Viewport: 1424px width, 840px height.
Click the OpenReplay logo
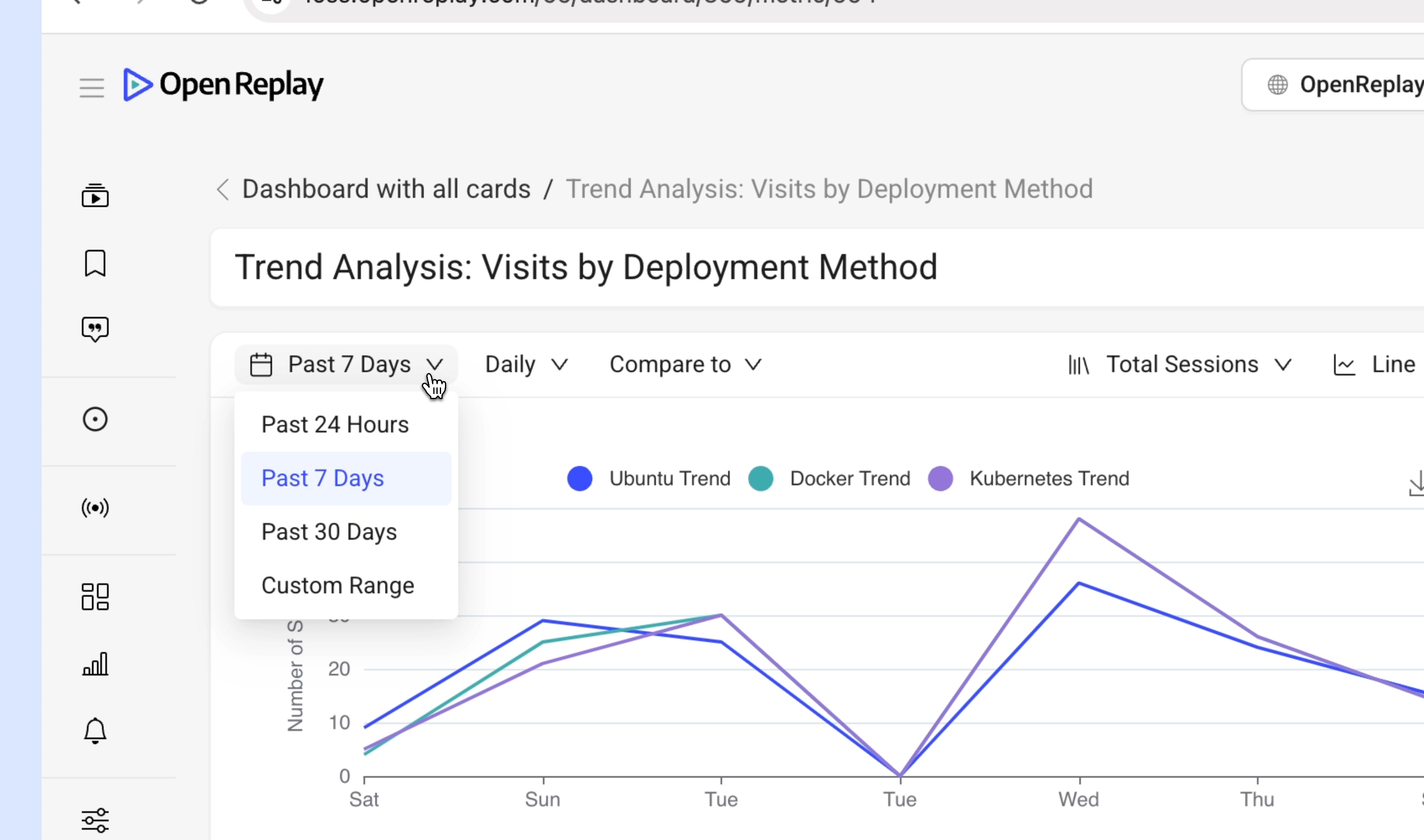click(223, 85)
